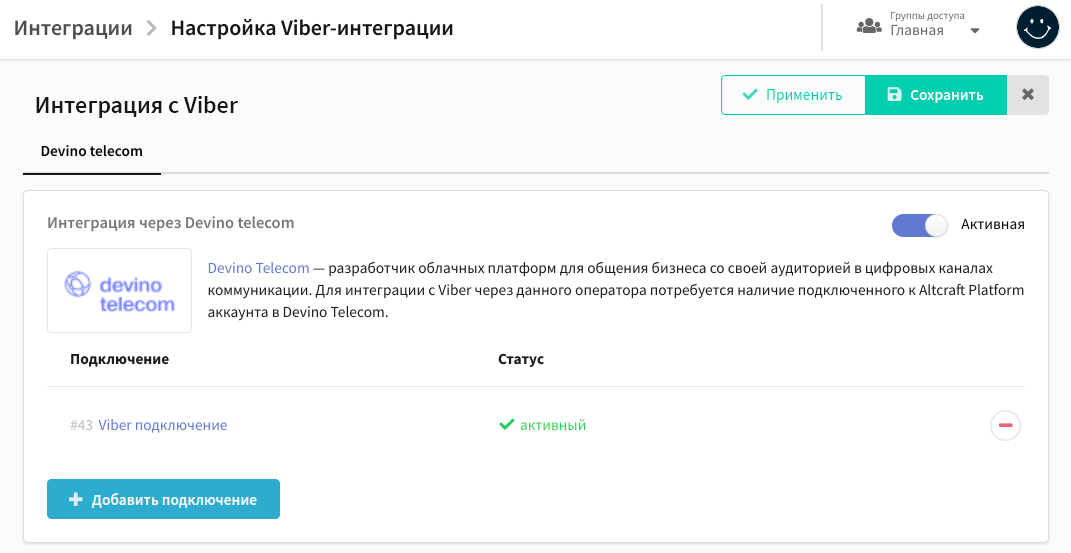The width and height of the screenshot is (1071, 553).
Task: Click the breadcrumb chevron separator
Action: 152,29
